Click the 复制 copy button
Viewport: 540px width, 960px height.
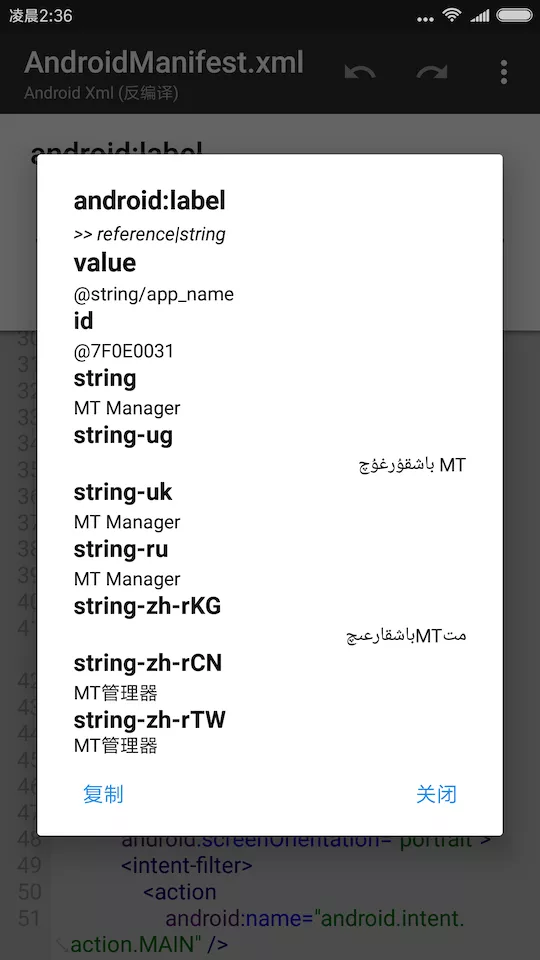tap(103, 794)
